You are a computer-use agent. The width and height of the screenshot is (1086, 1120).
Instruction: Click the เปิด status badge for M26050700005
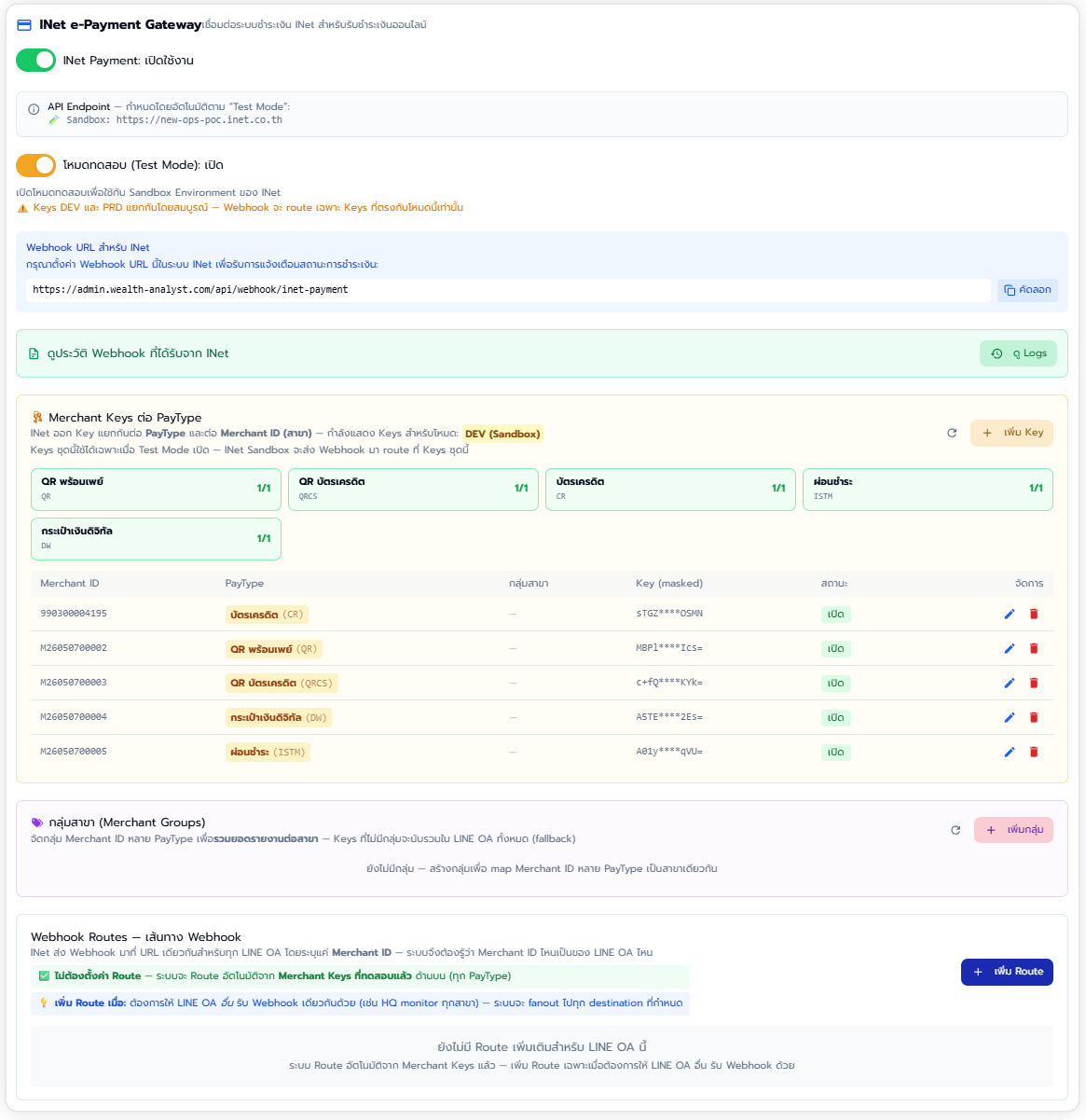pos(836,753)
